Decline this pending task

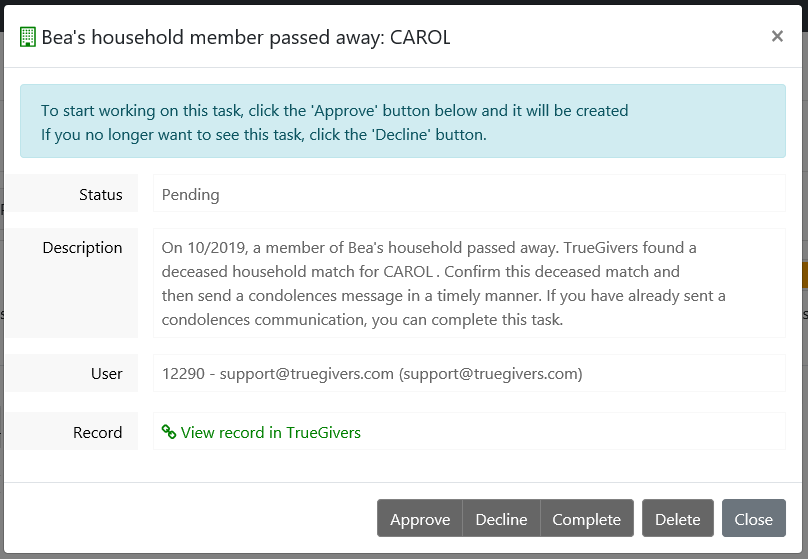coord(501,519)
